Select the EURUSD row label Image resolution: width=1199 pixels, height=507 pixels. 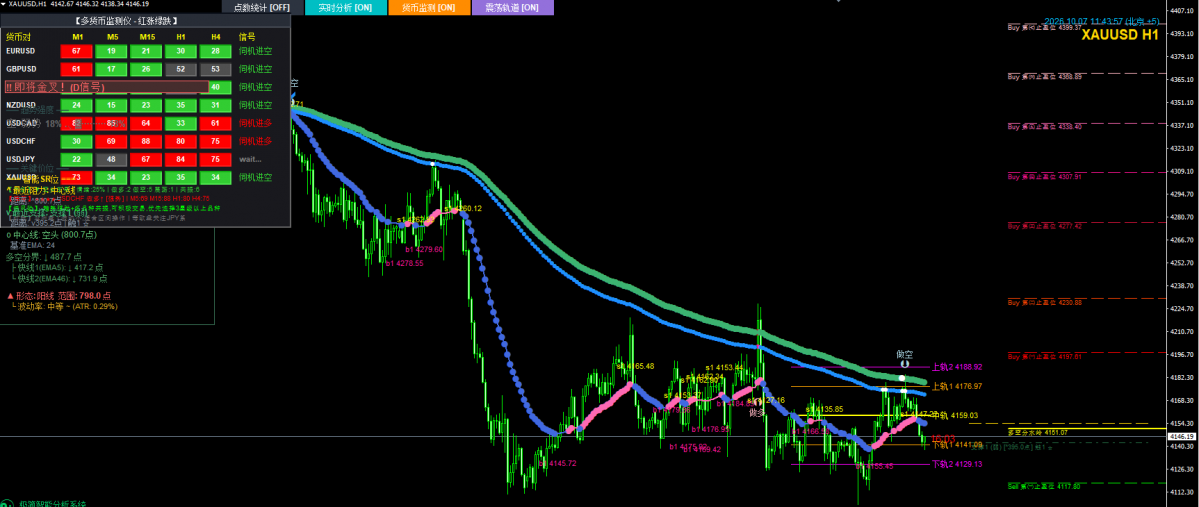coord(21,51)
